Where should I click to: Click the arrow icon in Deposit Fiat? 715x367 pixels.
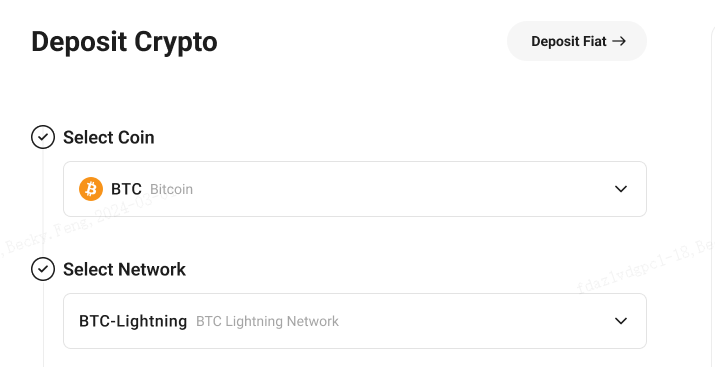pos(619,41)
